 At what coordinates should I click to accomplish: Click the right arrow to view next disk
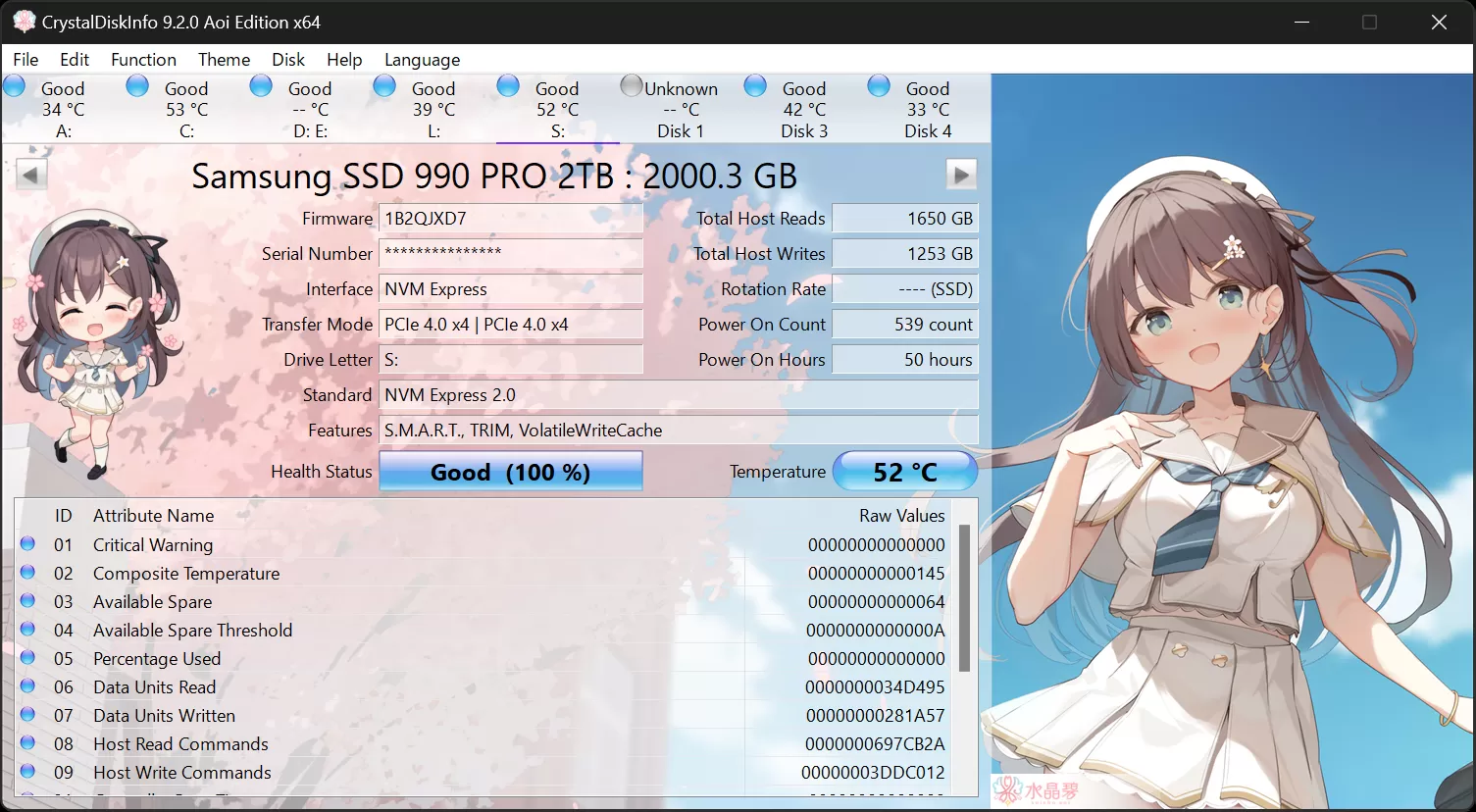(961, 174)
